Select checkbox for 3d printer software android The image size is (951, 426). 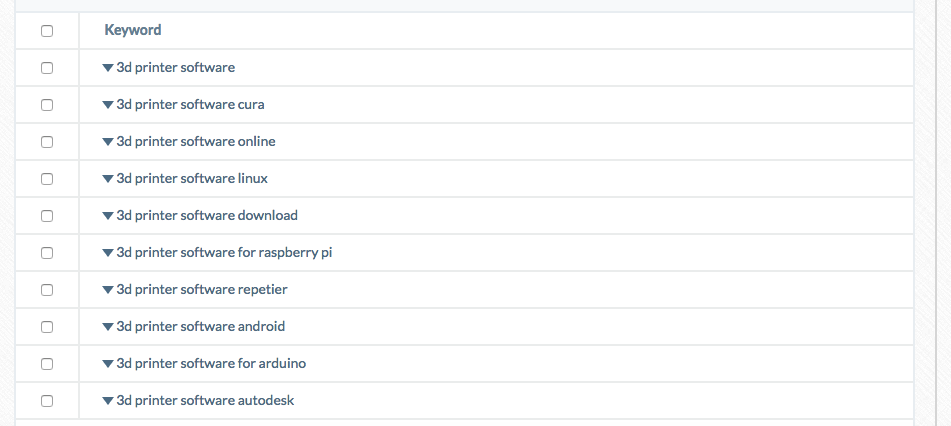(47, 327)
